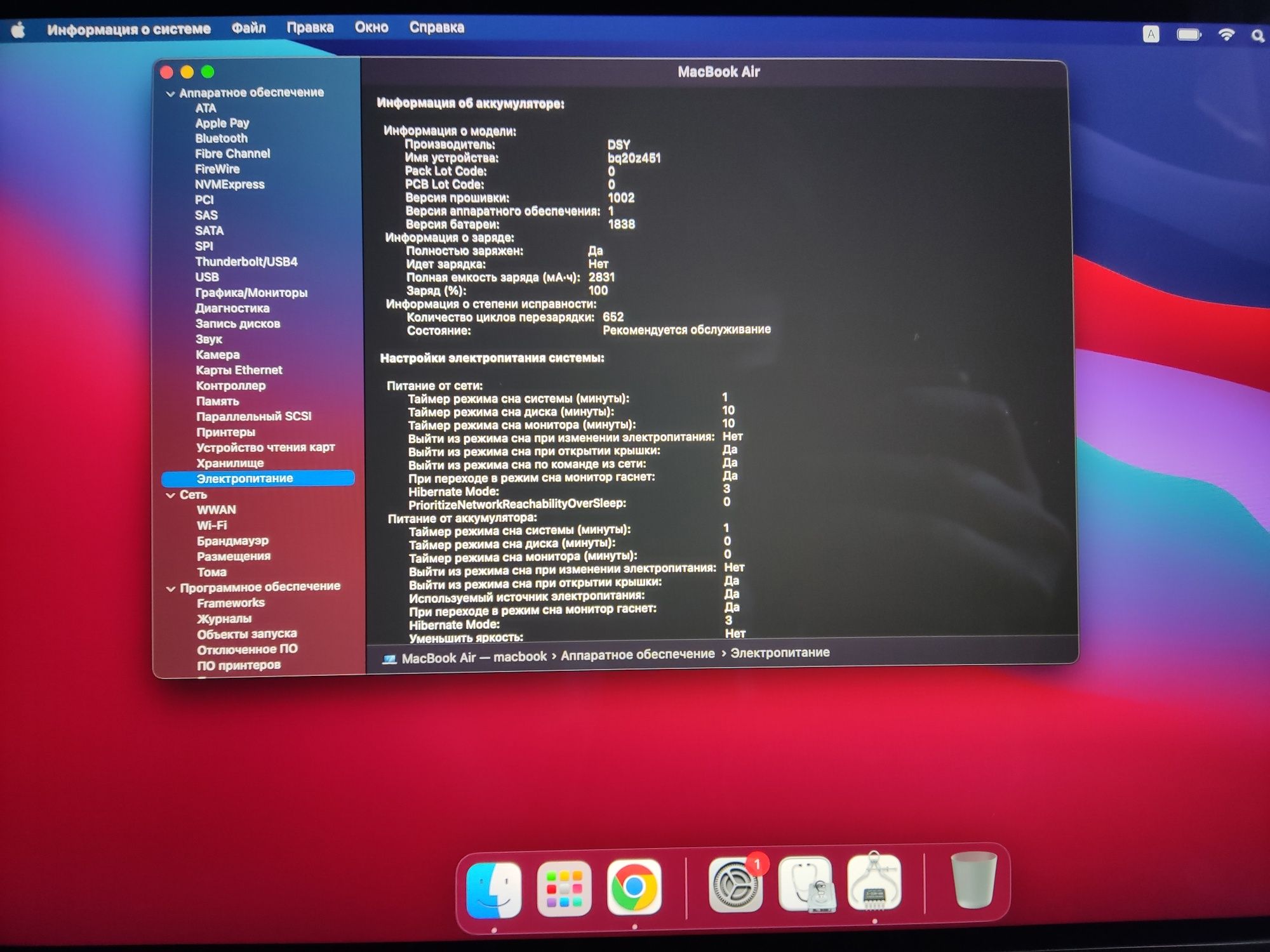This screenshot has width=1270, height=952.
Task: Select SPI in the sidebar
Action: [204, 246]
